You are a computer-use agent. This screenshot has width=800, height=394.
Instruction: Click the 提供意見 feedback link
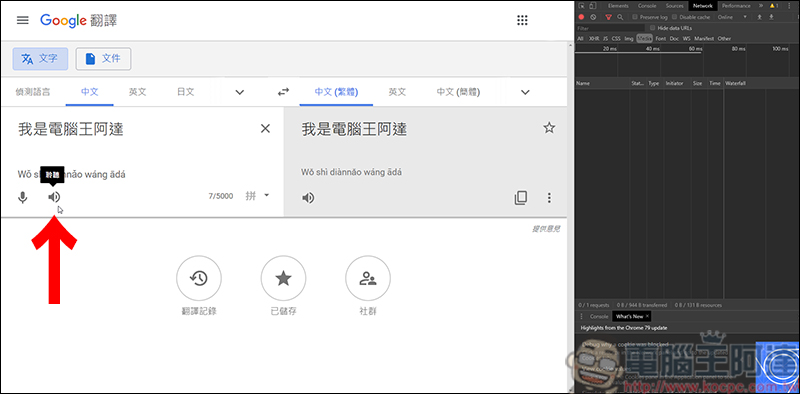pos(546,229)
